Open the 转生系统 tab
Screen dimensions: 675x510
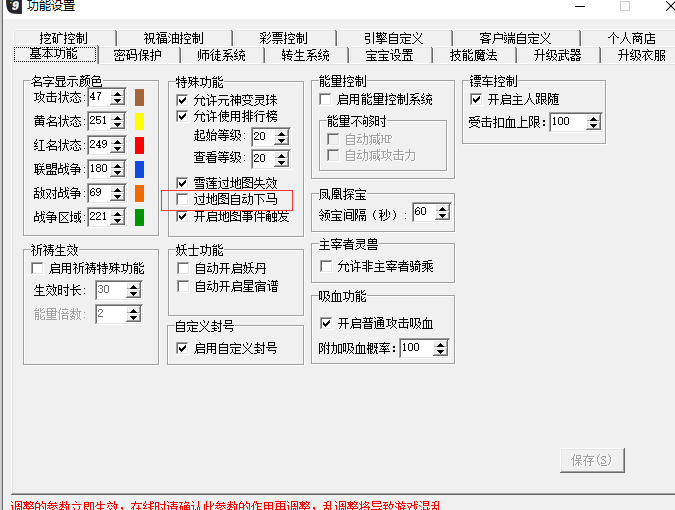306,55
